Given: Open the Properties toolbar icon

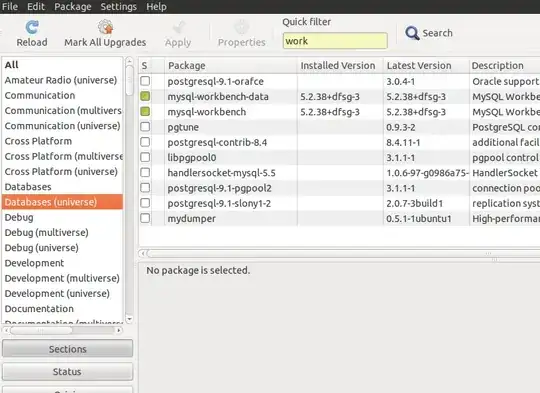Looking at the screenshot, I should coord(242,27).
